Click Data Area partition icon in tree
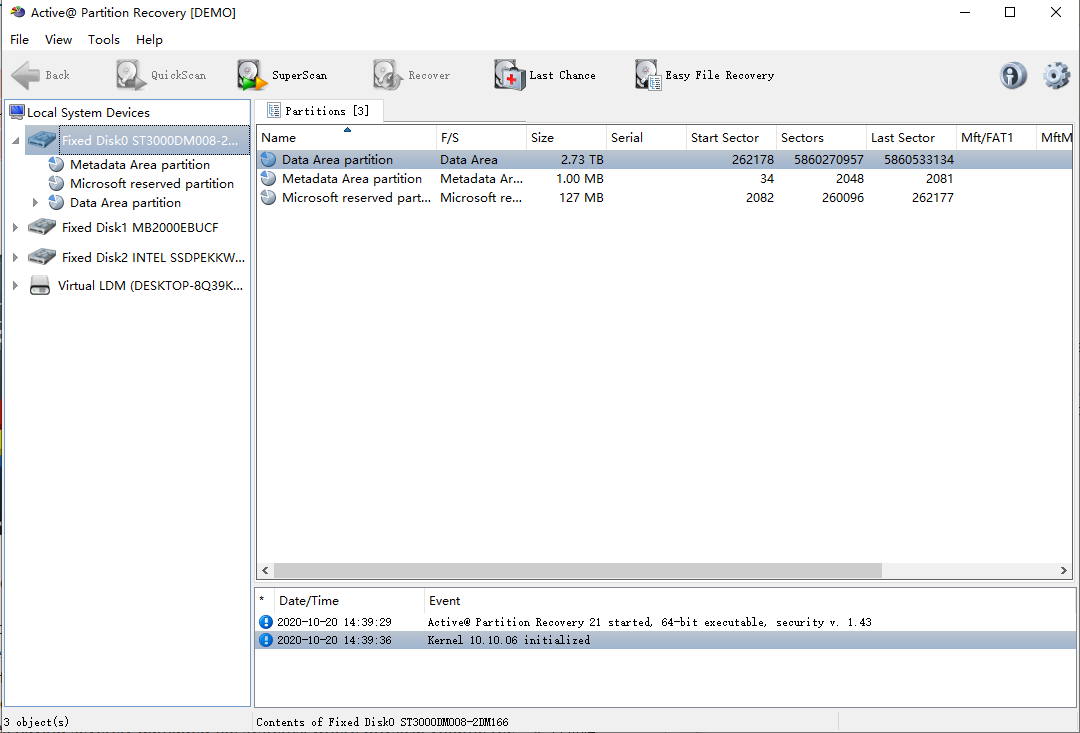This screenshot has height=733, width=1080. click(56, 203)
